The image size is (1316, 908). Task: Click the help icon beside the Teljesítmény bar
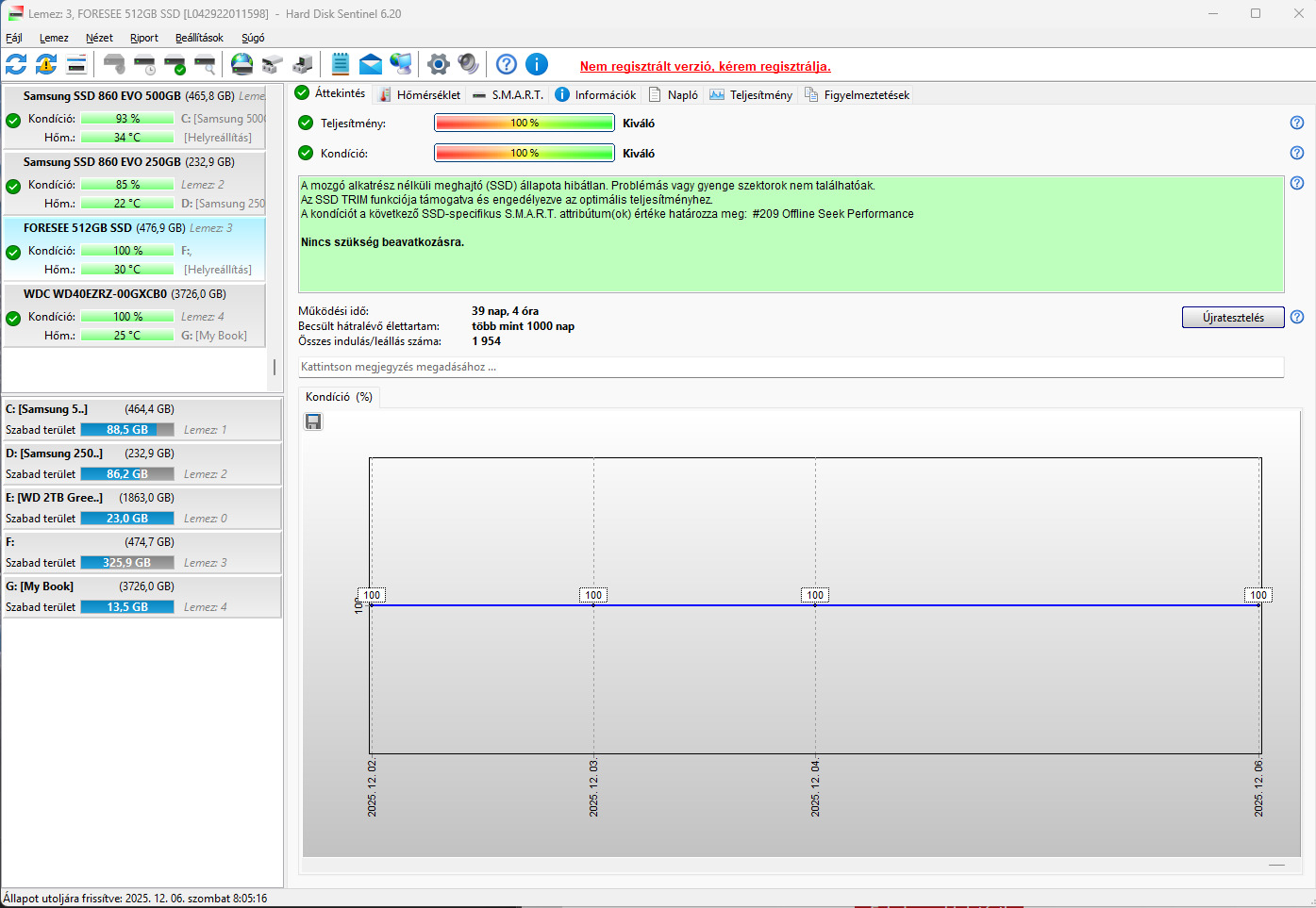[1297, 123]
